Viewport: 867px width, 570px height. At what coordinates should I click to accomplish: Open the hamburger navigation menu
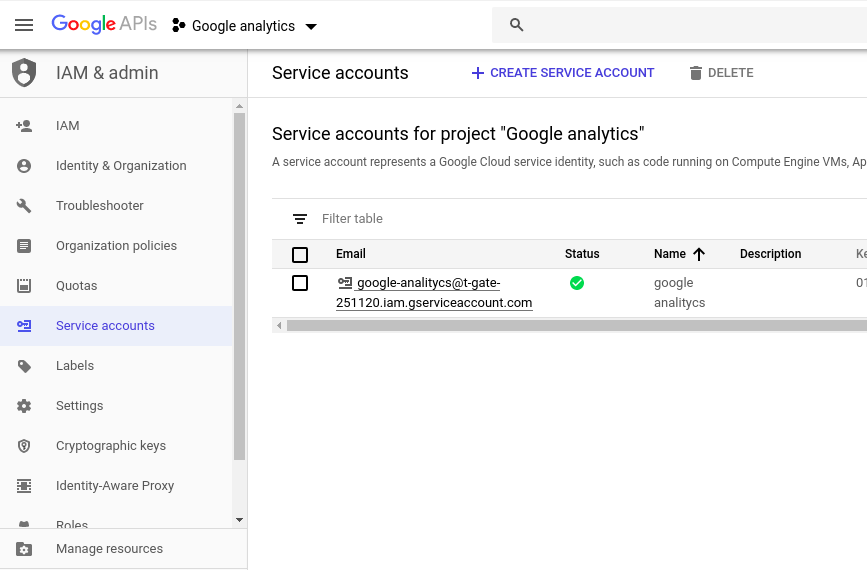[x=24, y=25]
